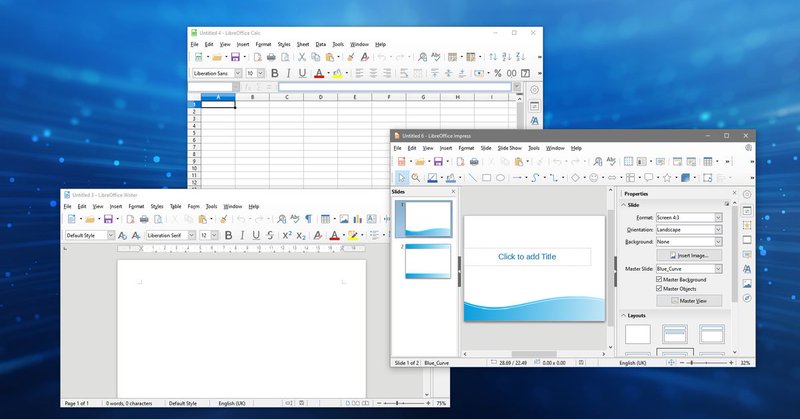Click the Cut scissors icon in Calc
This screenshot has height=419, width=800.
pos(302,57)
